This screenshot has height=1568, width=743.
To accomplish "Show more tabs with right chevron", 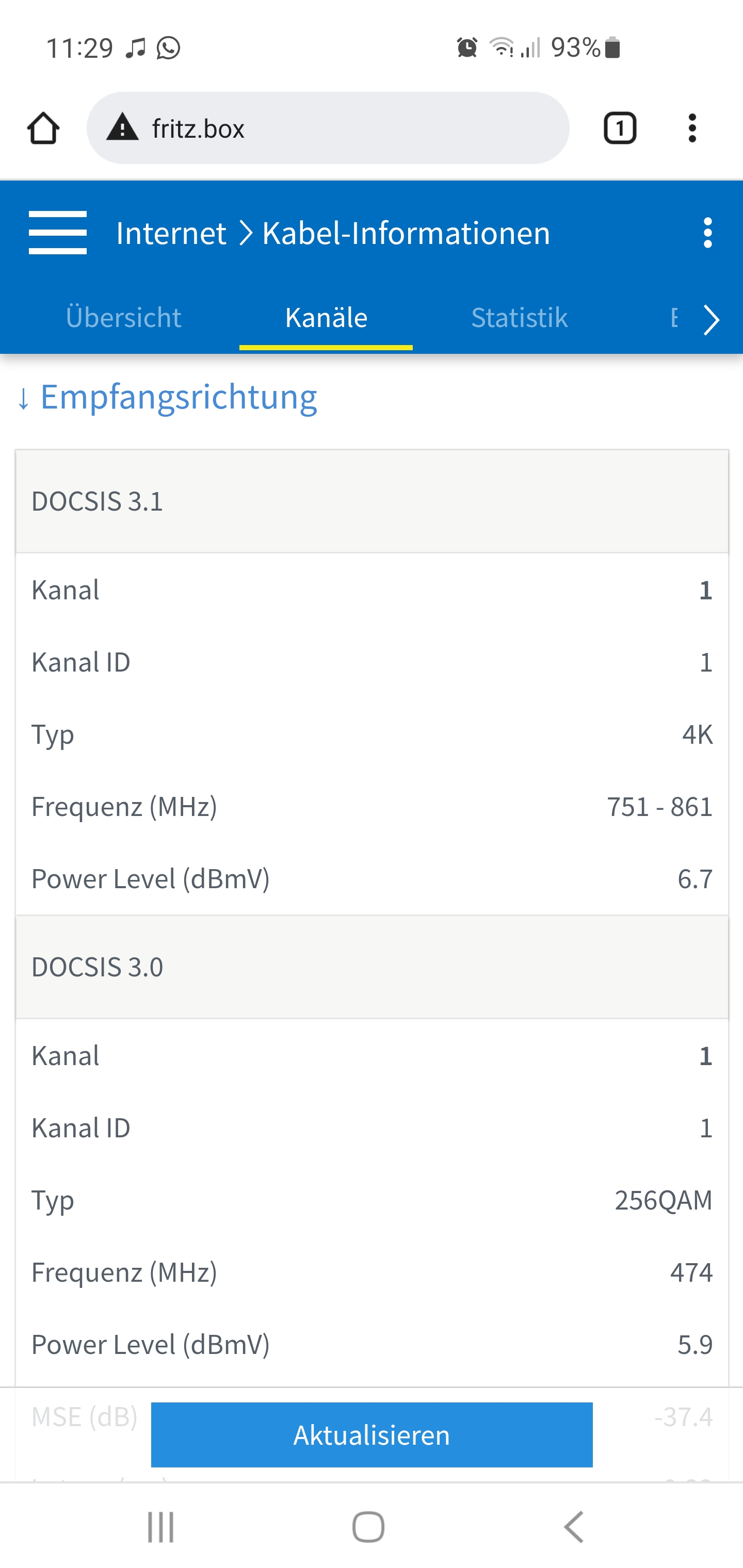I will (710, 320).
